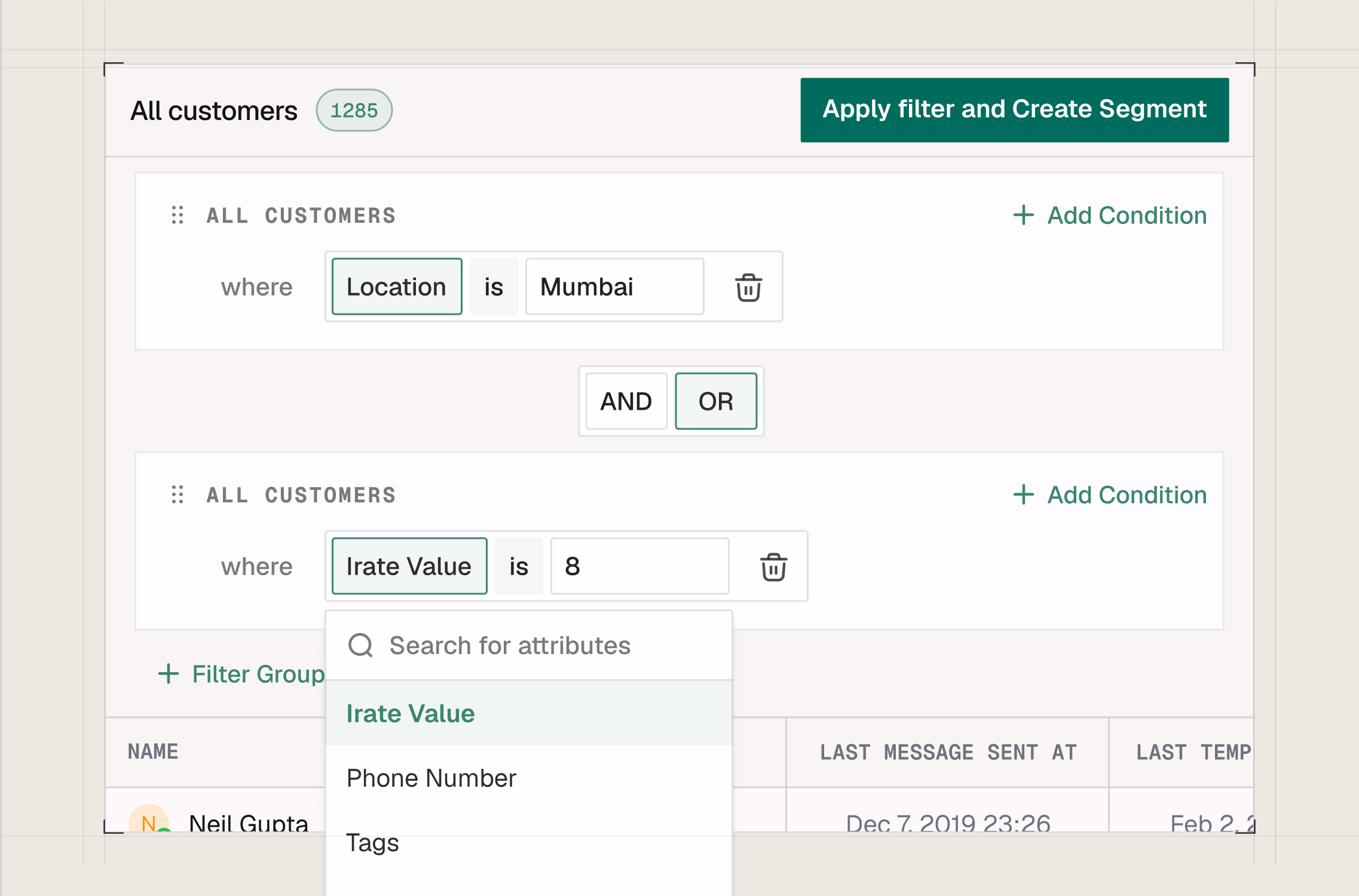Image resolution: width=1359 pixels, height=896 pixels.
Task: Open the 'is' operator in Location row
Action: tap(494, 287)
